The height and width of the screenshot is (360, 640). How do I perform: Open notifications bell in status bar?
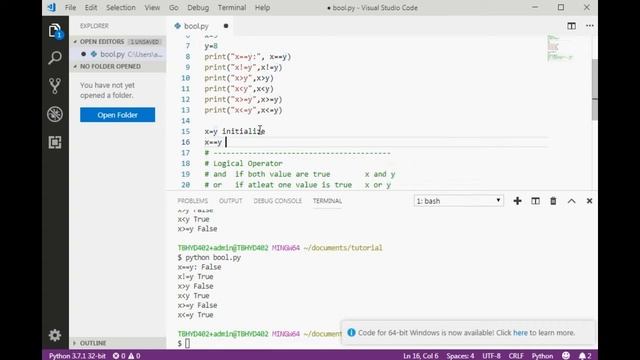585,356
